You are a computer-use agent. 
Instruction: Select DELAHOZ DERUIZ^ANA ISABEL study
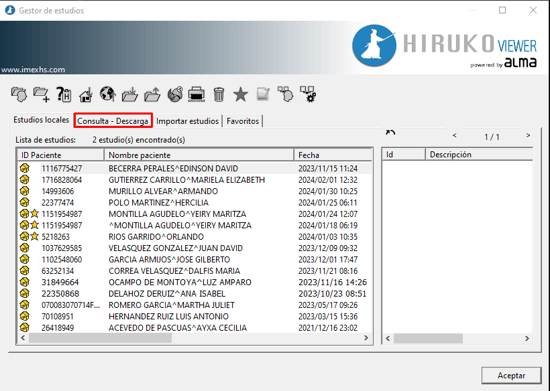(x=195, y=294)
